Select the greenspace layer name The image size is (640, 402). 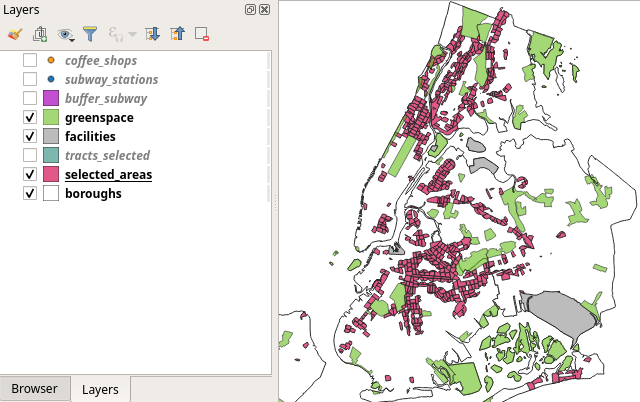pos(99,118)
